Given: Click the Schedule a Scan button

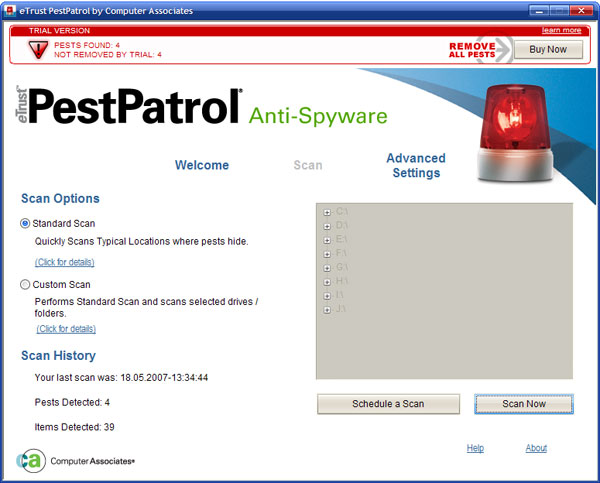Looking at the screenshot, I should tap(388, 404).
